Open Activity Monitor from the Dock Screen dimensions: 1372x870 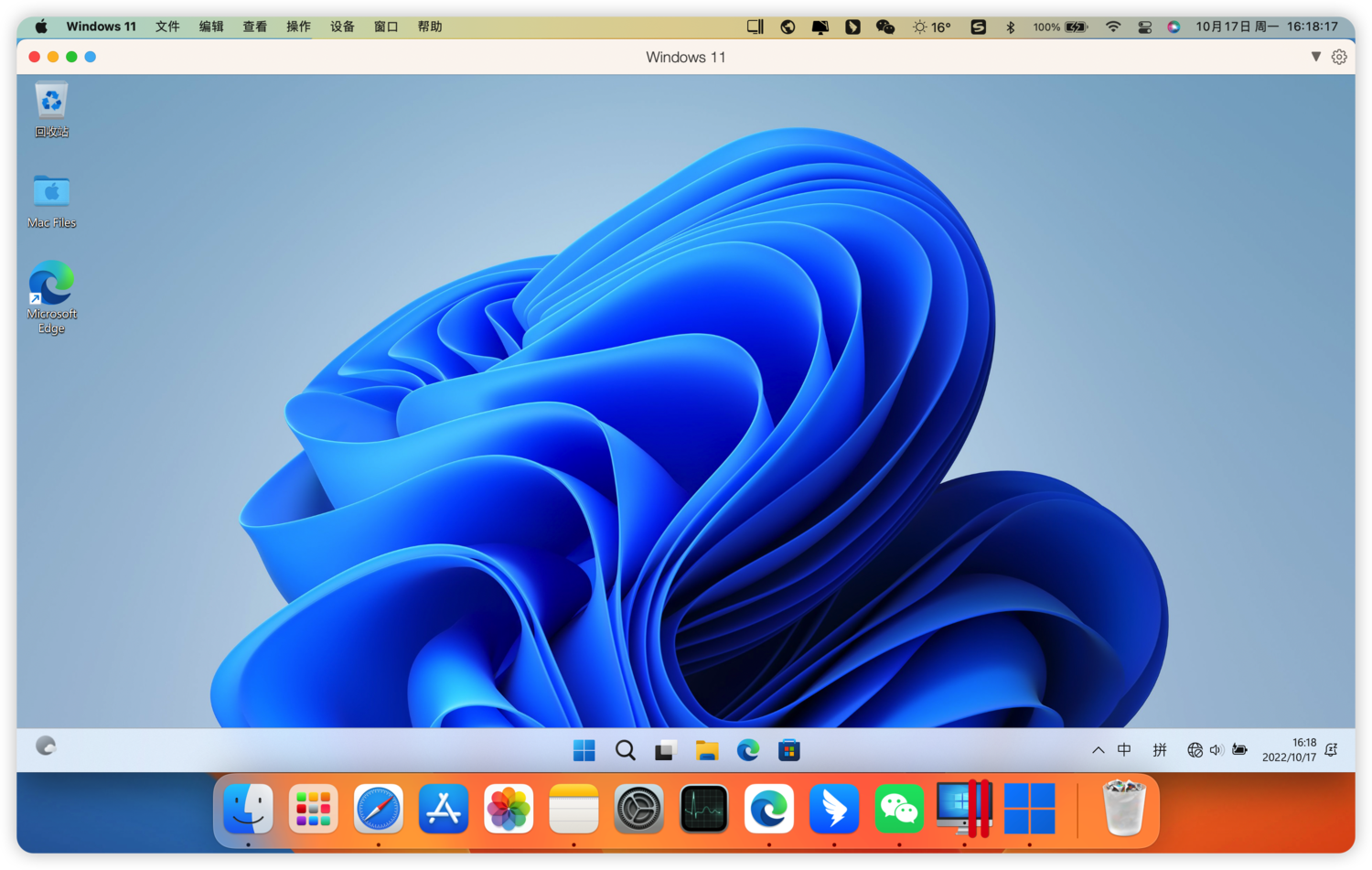coord(703,810)
